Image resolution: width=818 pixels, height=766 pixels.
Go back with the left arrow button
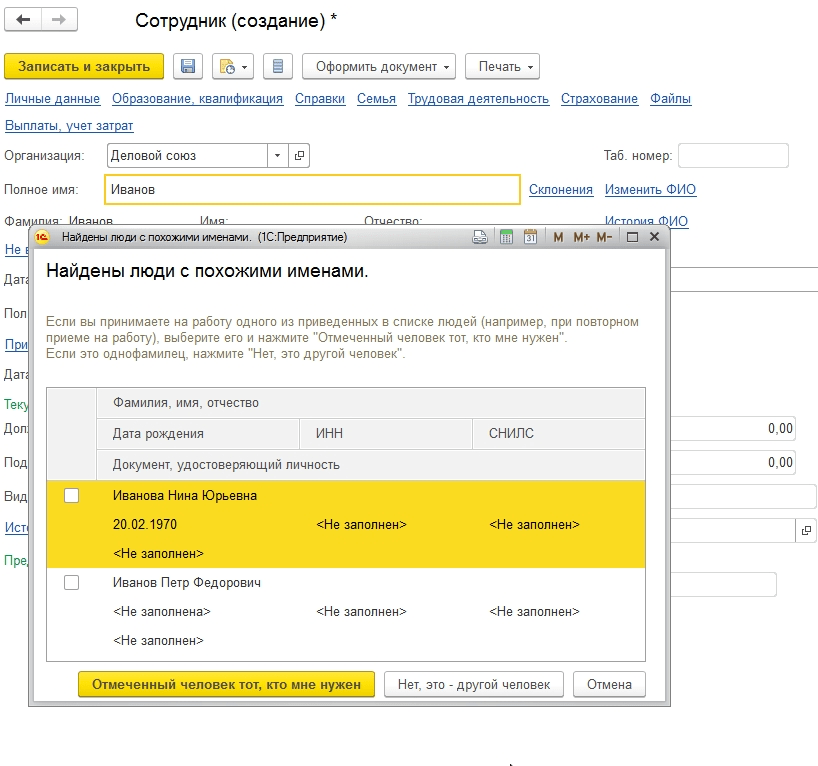23,20
